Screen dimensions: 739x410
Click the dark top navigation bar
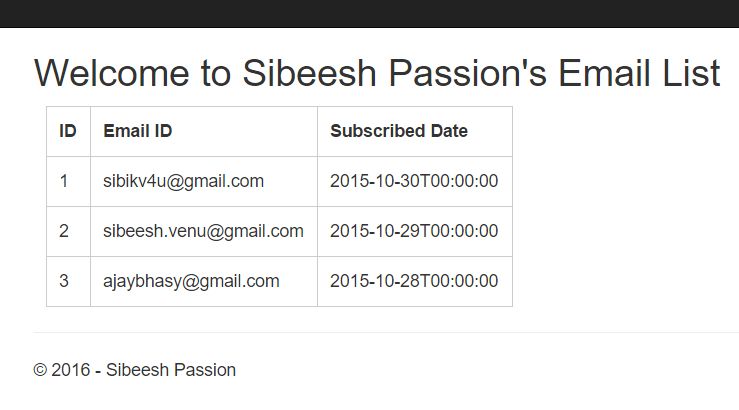369,13
